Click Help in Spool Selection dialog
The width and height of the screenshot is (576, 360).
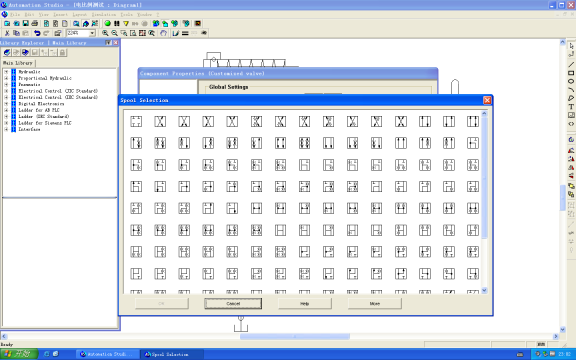(x=305, y=303)
